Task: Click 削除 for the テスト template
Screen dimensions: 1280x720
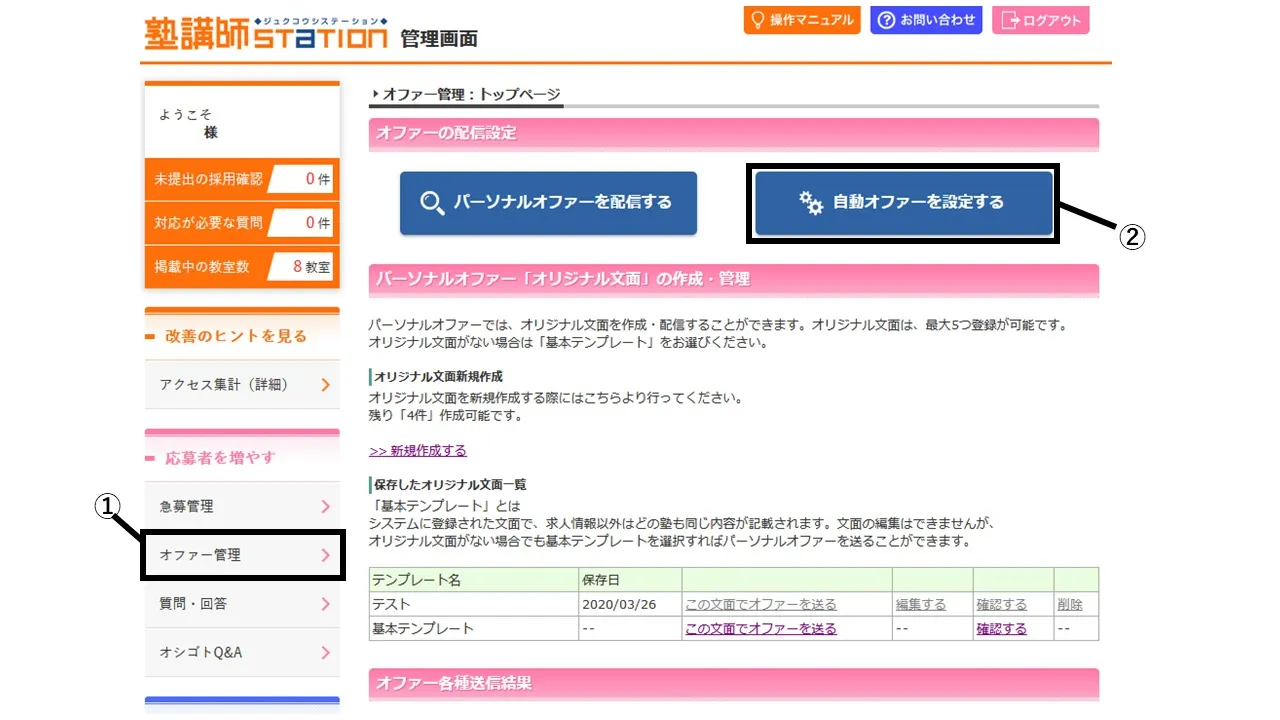Action: pyautogui.click(x=1069, y=605)
